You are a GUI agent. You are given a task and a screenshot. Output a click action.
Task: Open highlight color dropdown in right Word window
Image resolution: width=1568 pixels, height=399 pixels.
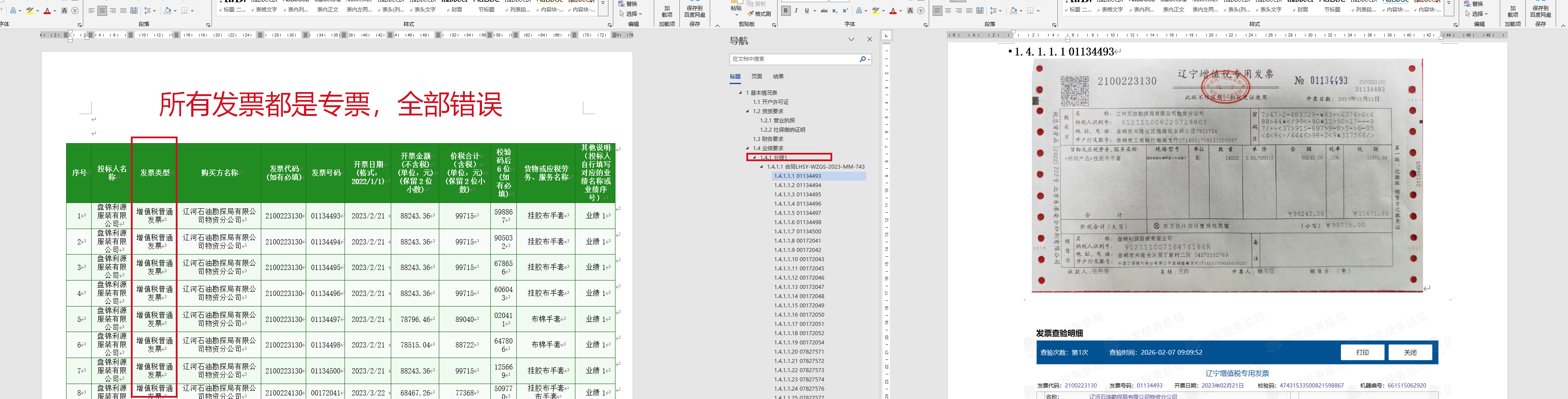click(884, 11)
